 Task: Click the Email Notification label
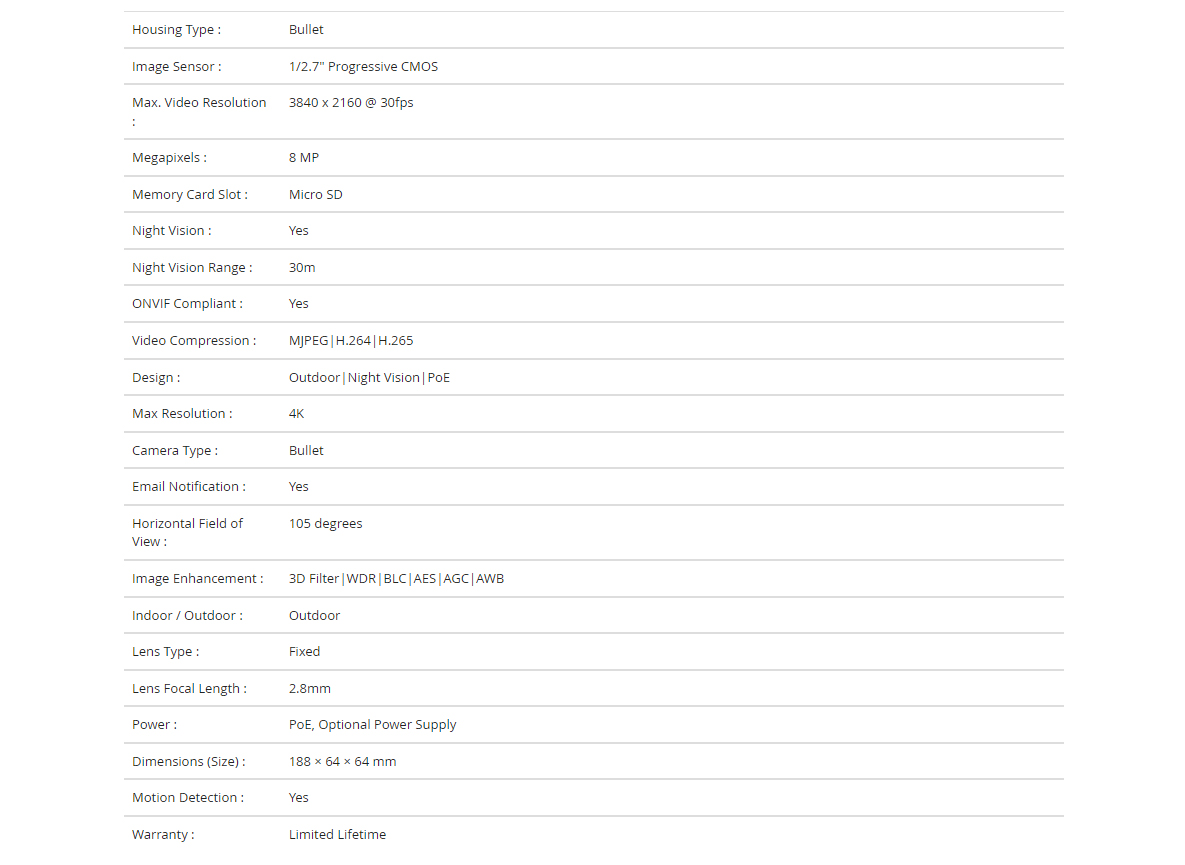pos(189,487)
